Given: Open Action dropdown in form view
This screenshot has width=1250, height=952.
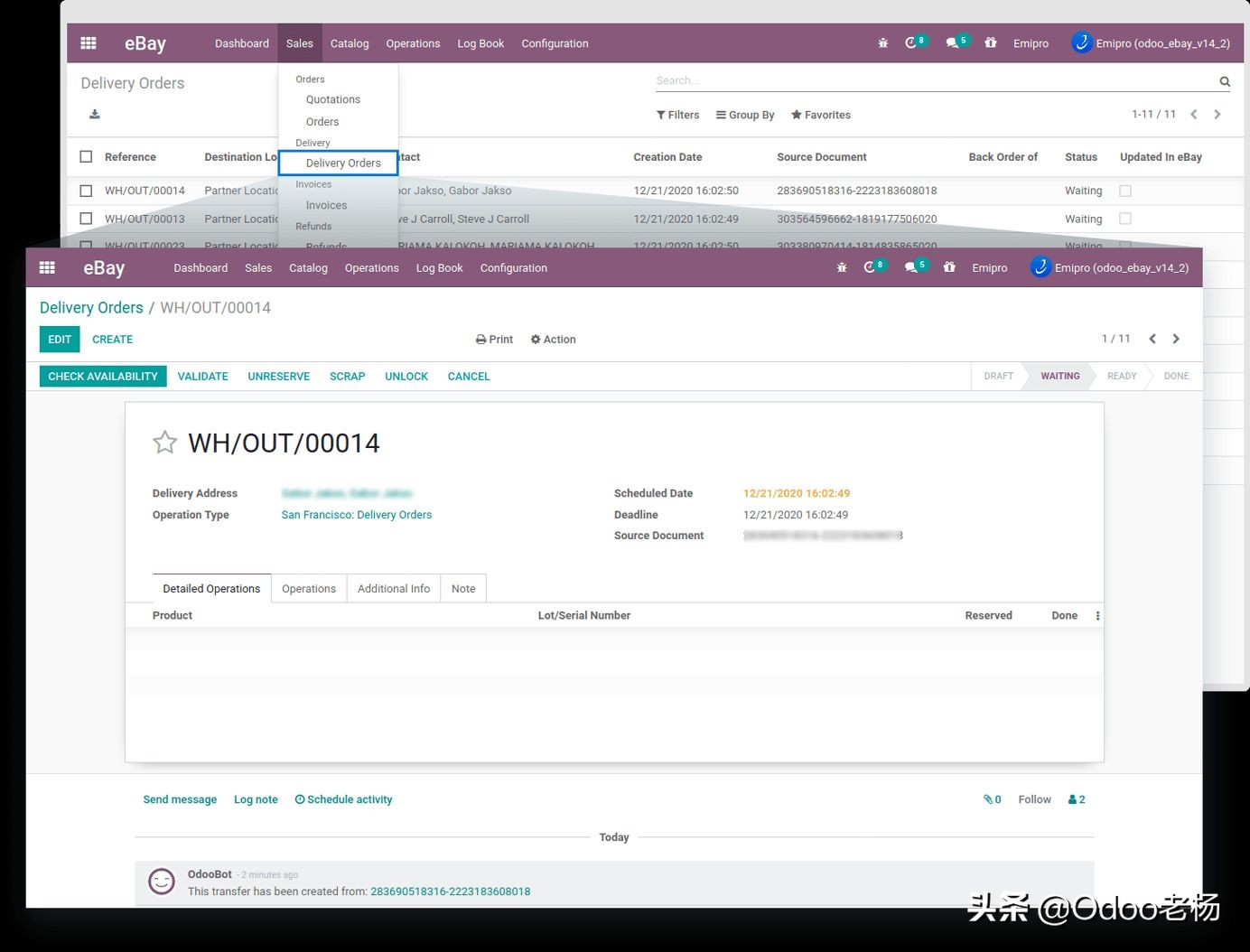Looking at the screenshot, I should tap(553, 340).
